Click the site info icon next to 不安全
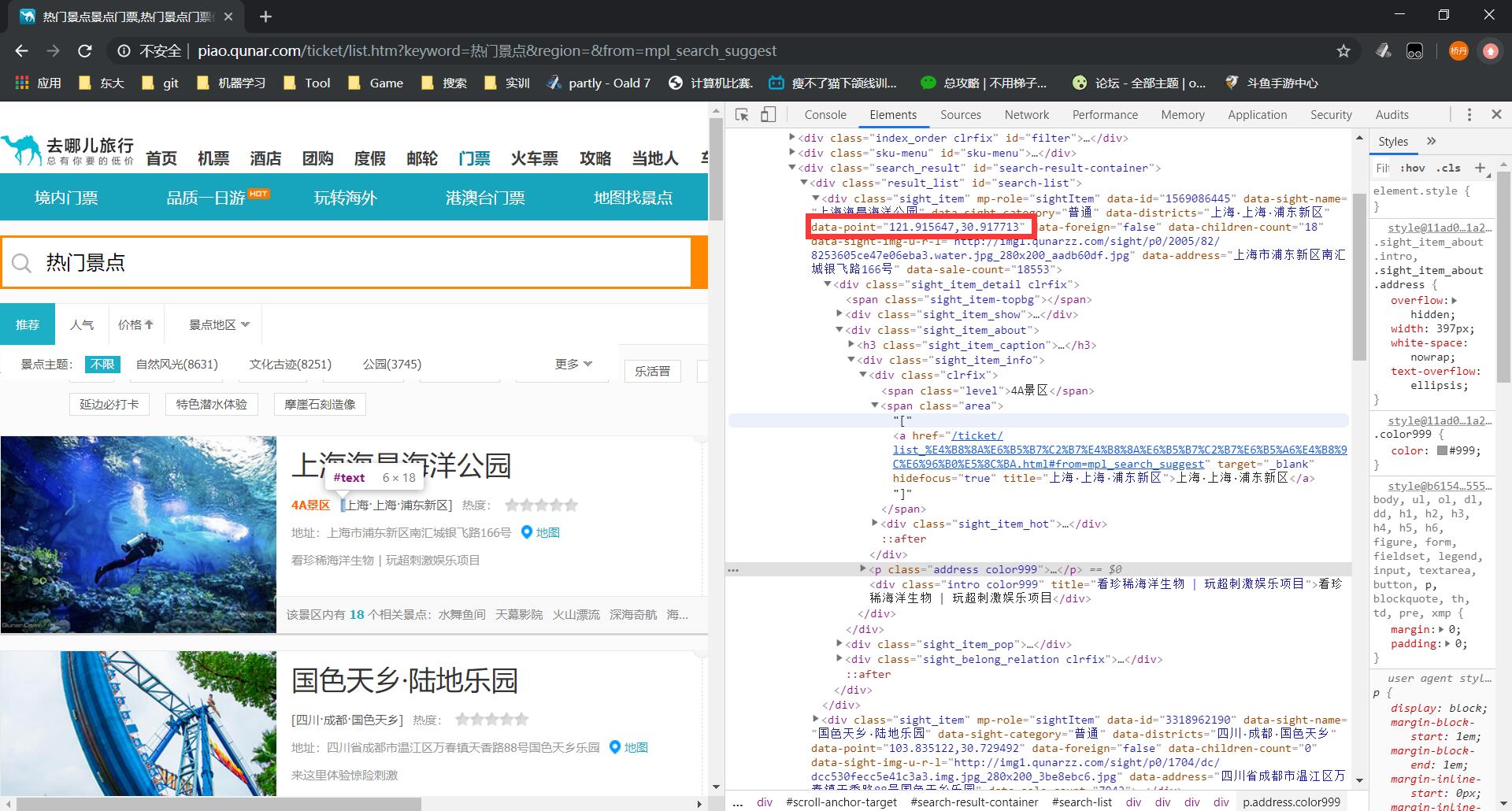Image resolution: width=1512 pixels, height=811 pixels. (x=124, y=51)
